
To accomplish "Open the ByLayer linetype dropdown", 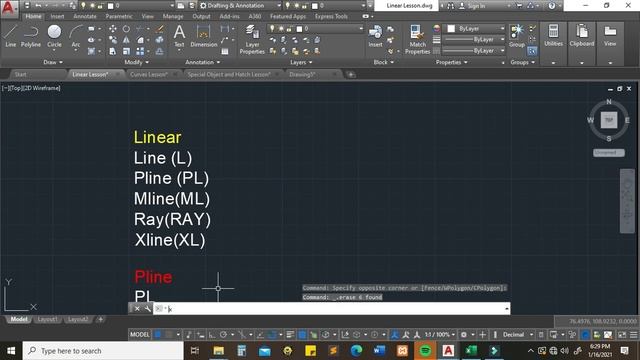I will click(x=474, y=51).
